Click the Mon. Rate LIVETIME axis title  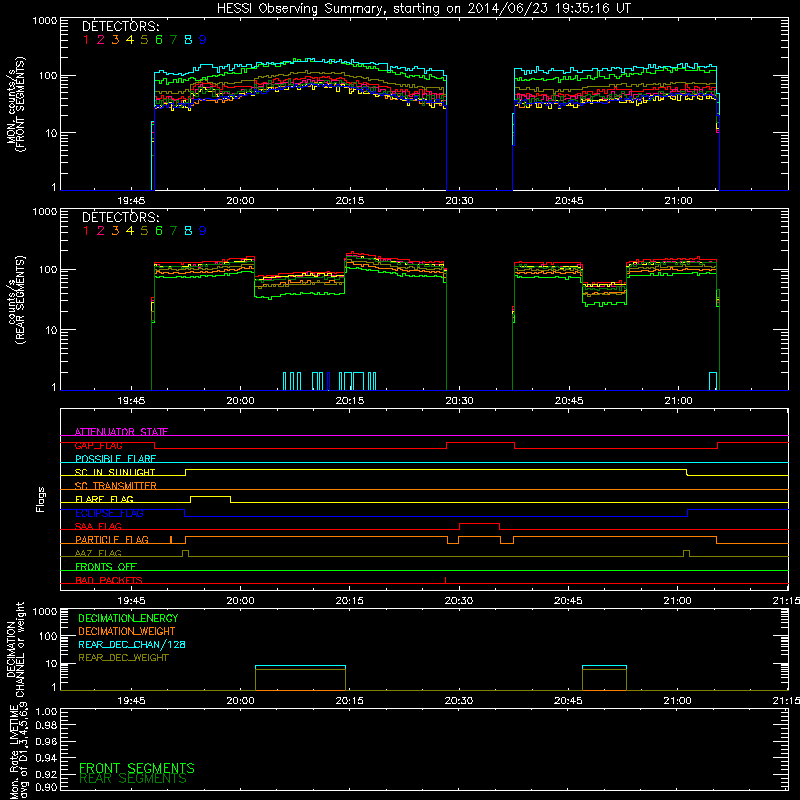click(18, 750)
